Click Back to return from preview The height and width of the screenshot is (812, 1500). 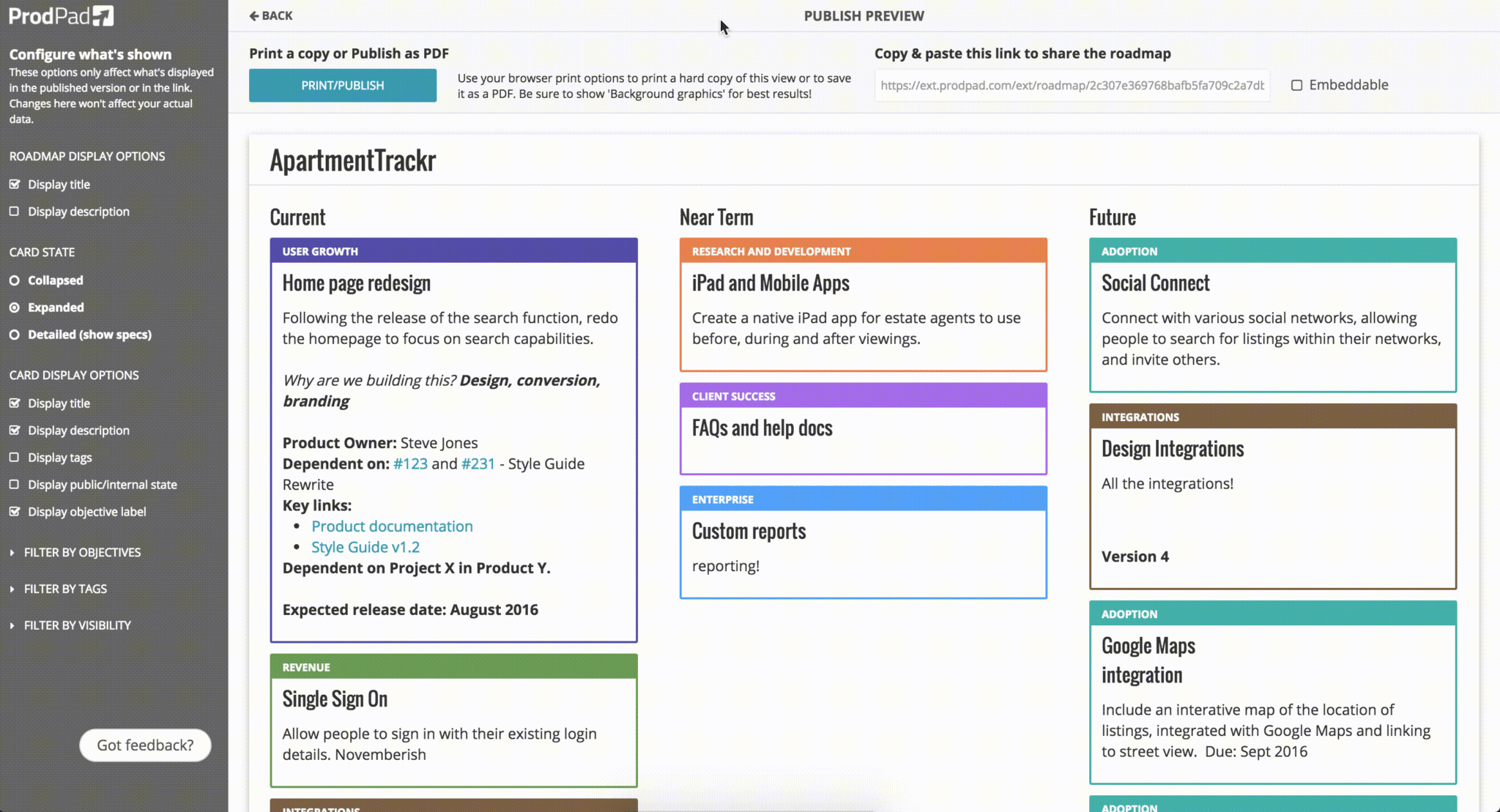click(270, 15)
